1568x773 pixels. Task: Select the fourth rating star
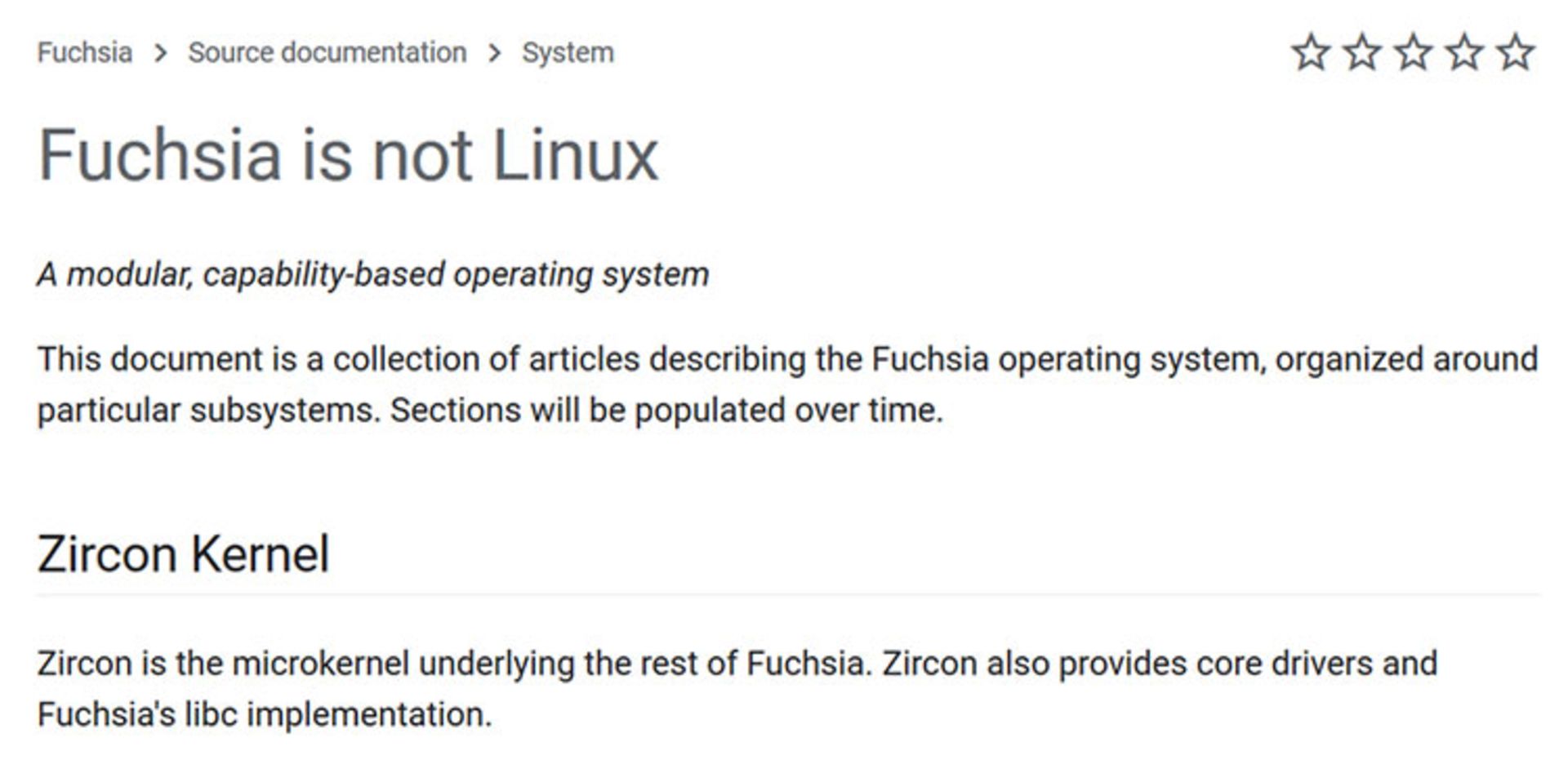(1465, 52)
